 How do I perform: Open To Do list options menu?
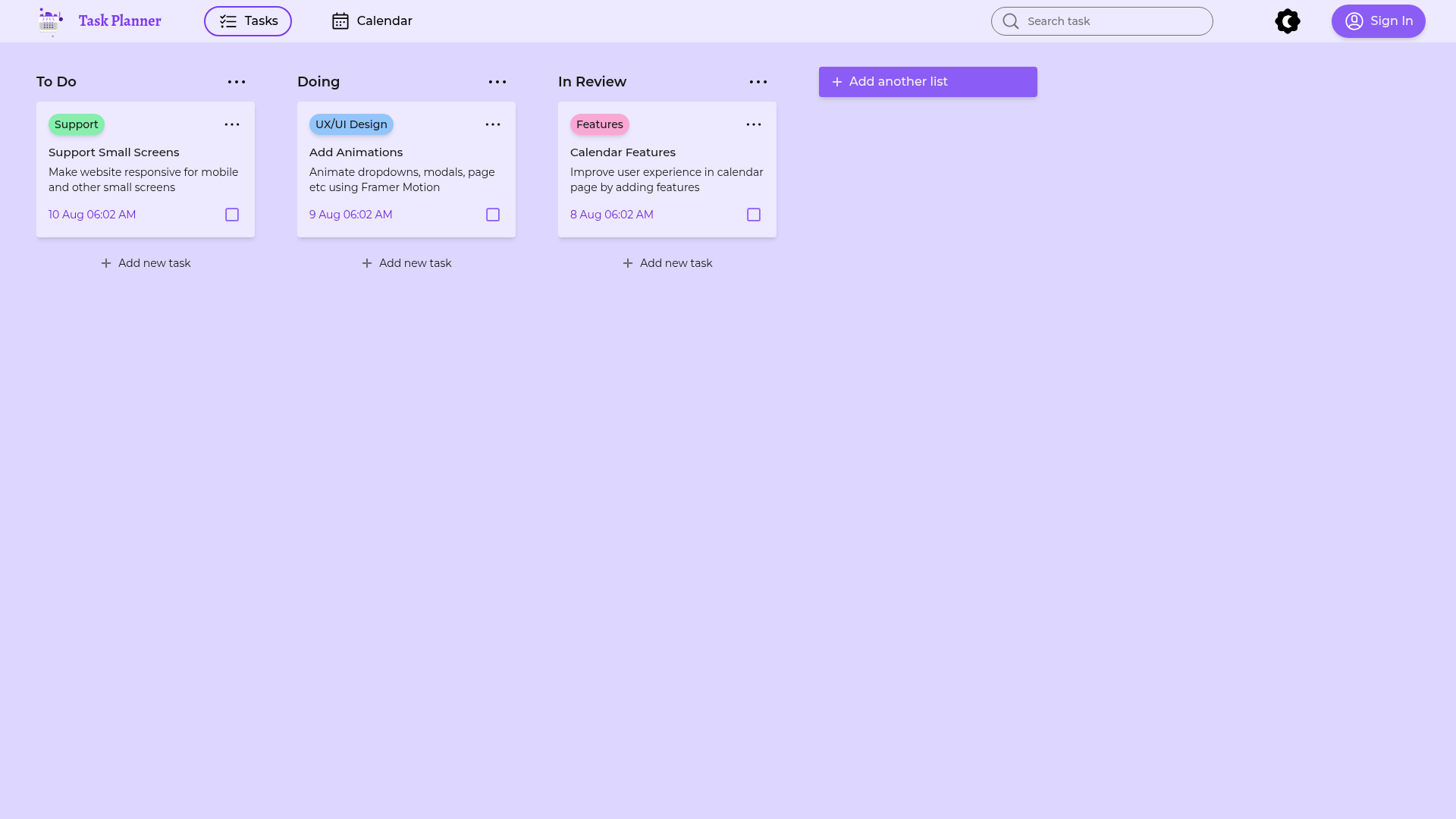tap(237, 82)
